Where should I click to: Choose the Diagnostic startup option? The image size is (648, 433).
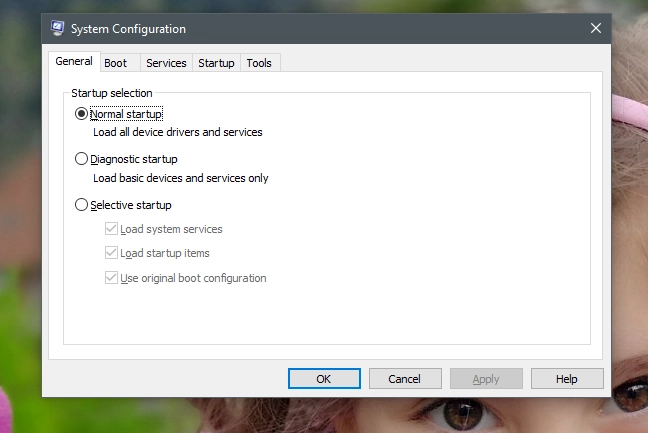tap(81, 159)
